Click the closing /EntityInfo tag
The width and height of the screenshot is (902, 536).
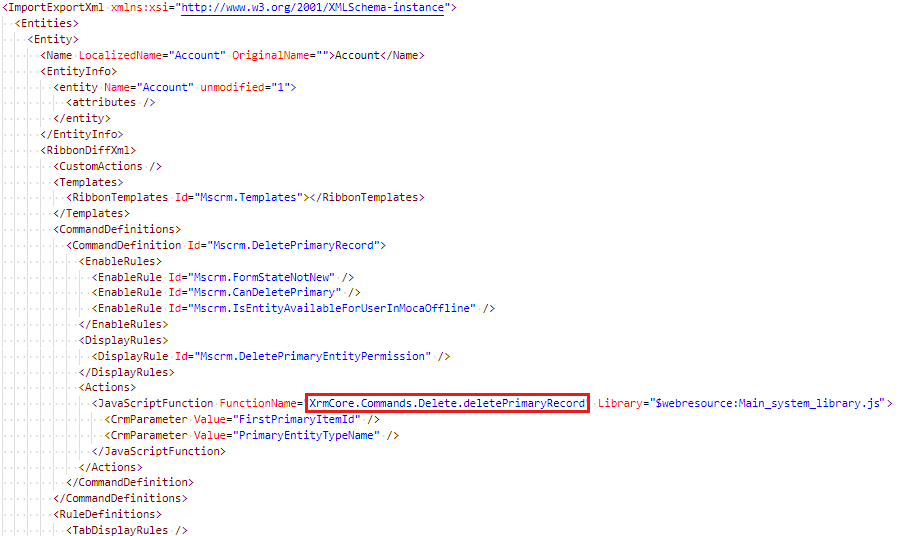[82, 135]
